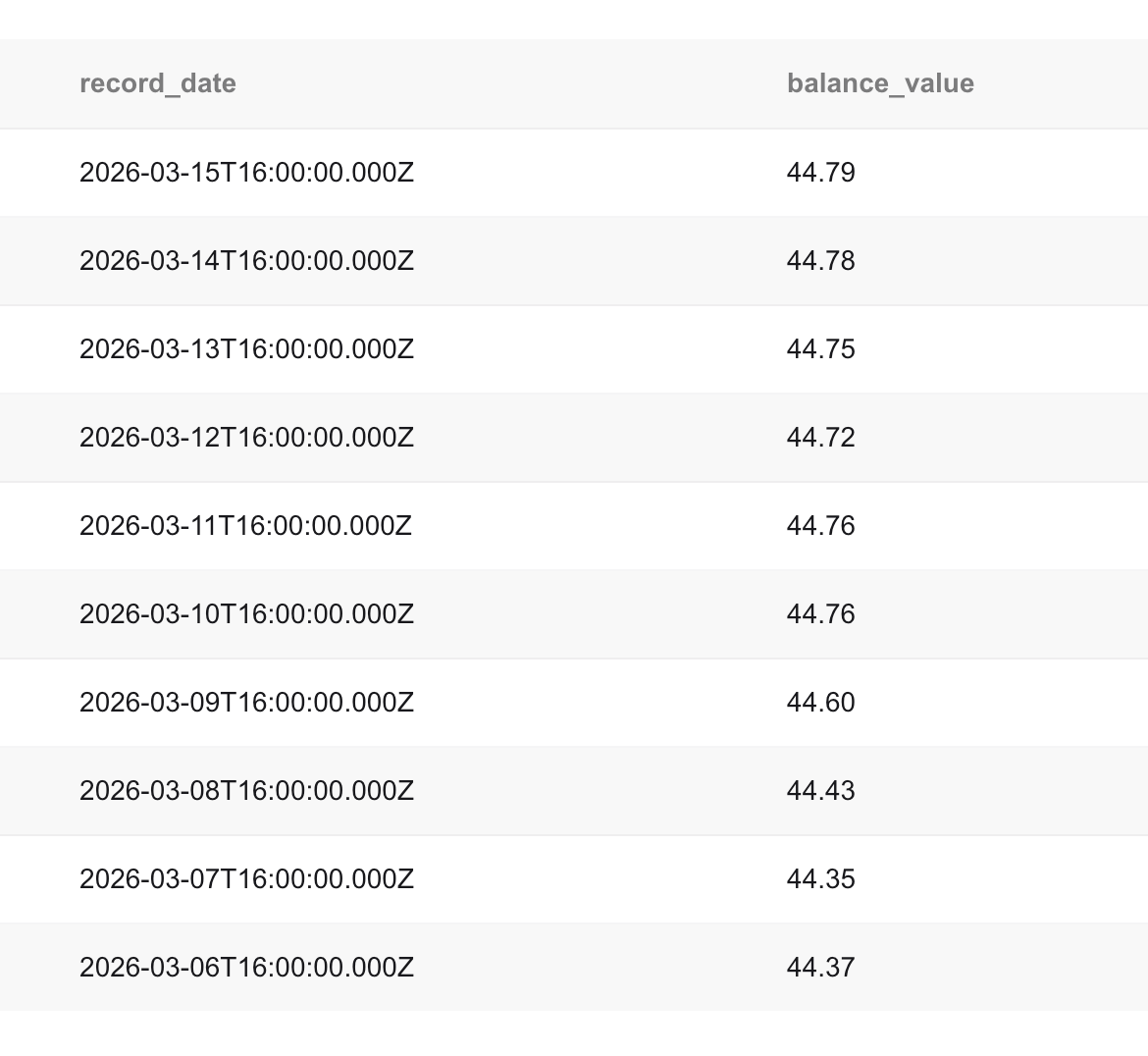The width and height of the screenshot is (1148, 1056).
Task: Select the 2026-03-13T16:00:00.000Z date cell
Action: pos(246,349)
